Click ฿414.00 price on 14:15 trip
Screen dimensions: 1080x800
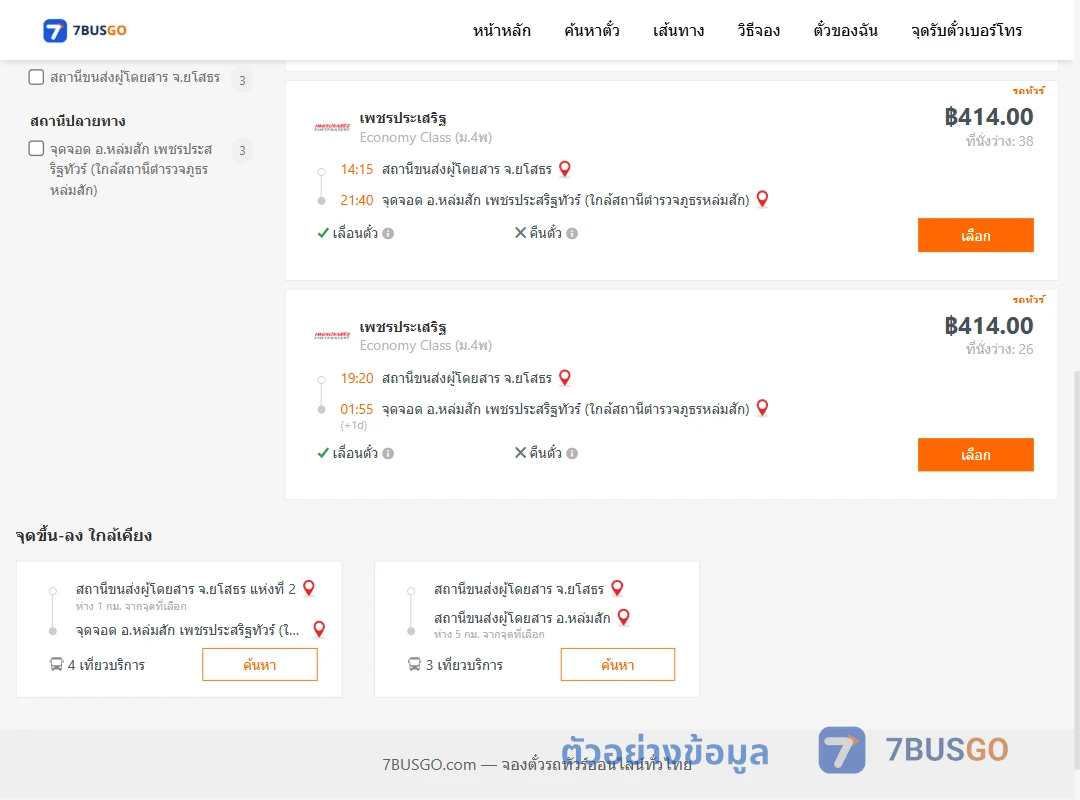point(988,117)
